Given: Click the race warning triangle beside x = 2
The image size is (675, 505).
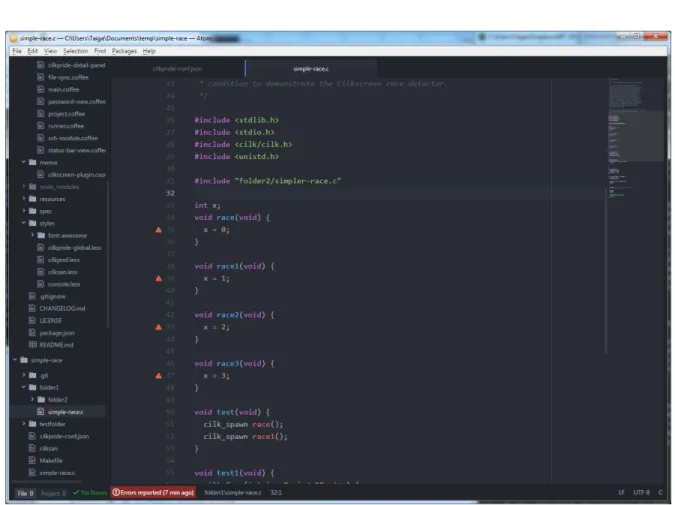Looking at the screenshot, I should click(158, 327).
